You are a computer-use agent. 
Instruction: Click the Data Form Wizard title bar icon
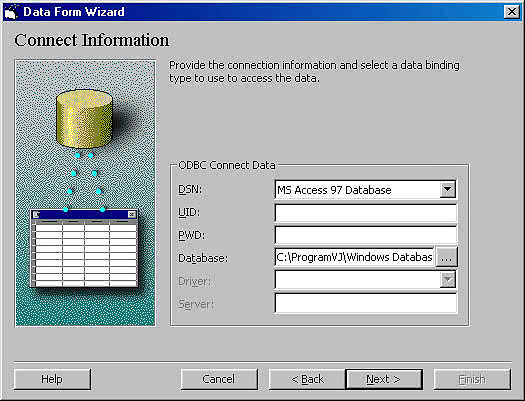11,12
